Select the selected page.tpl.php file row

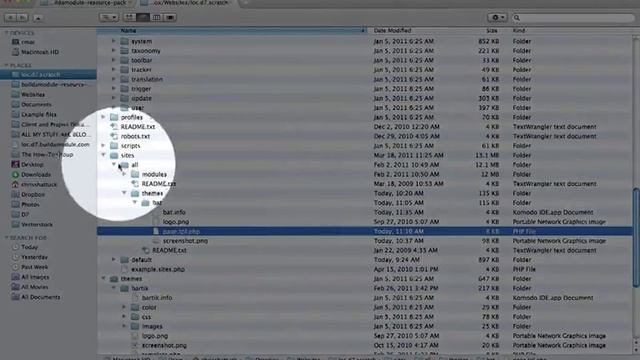click(x=364, y=231)
